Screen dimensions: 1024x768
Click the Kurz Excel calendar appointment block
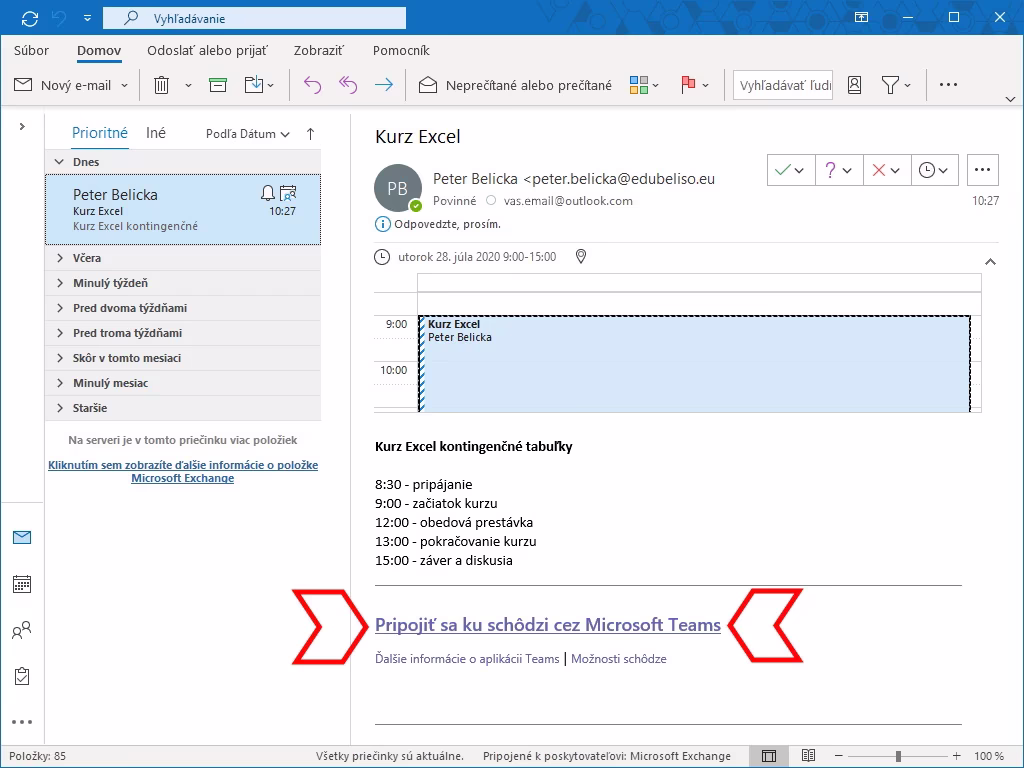[x=694, y=364]
